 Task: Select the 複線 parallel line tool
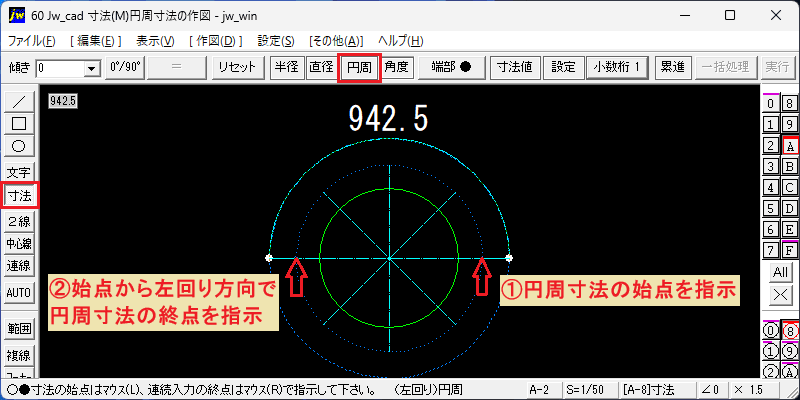point(19,355)
